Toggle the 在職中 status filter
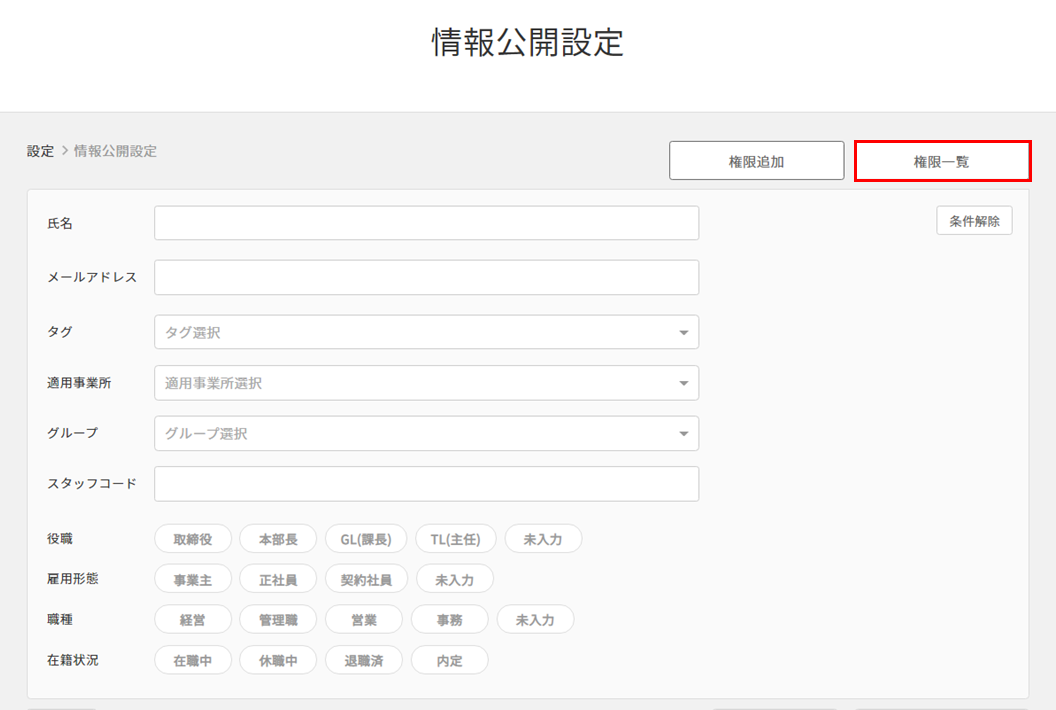The width and height of the screenshot is (1056, 710). pos(193,661)
